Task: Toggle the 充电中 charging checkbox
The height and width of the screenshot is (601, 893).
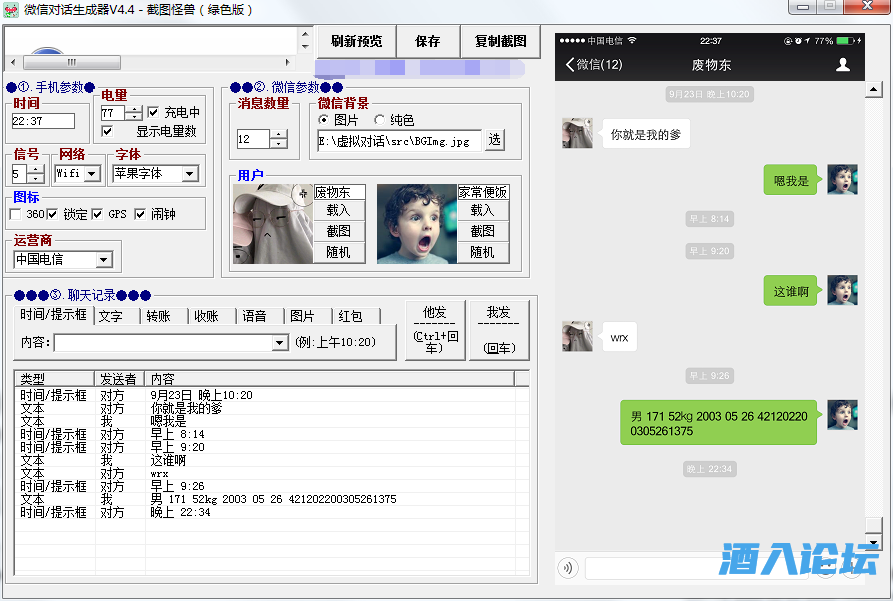Action: coord(154,112)
